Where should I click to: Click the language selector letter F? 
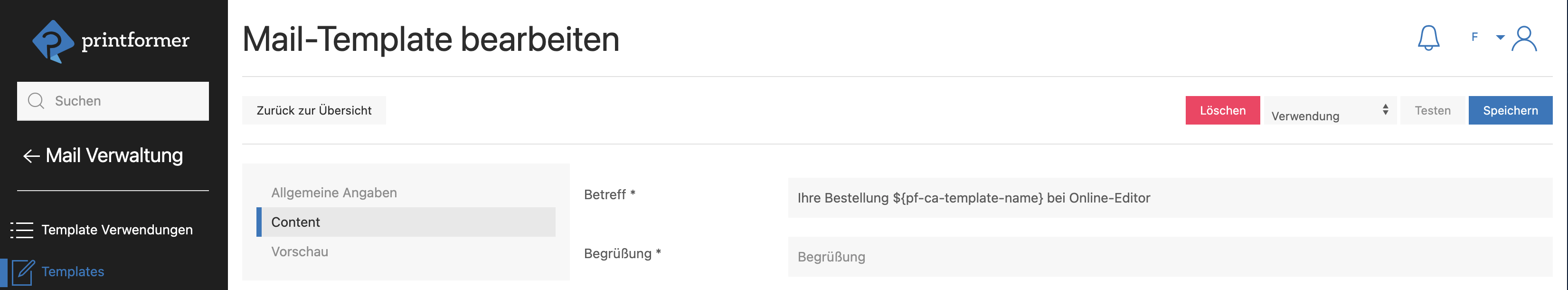click(x=1474, y=37)
